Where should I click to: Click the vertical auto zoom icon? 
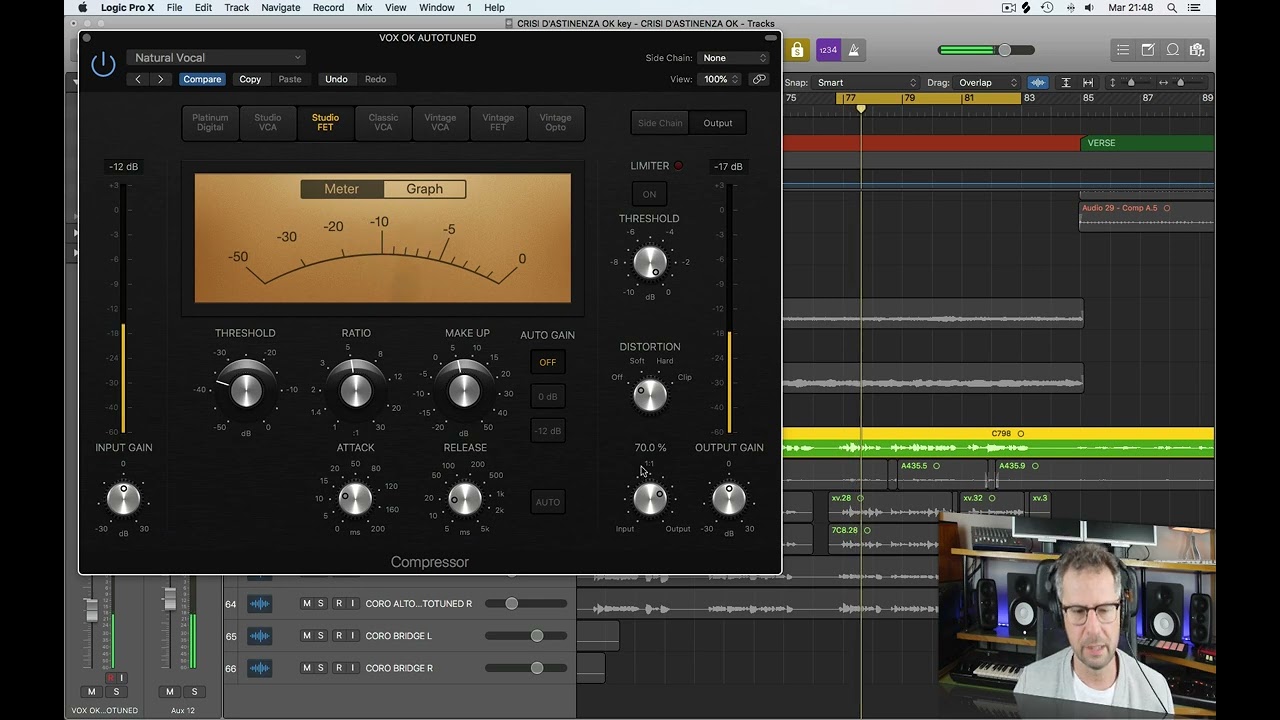(x=1066, y=83)
